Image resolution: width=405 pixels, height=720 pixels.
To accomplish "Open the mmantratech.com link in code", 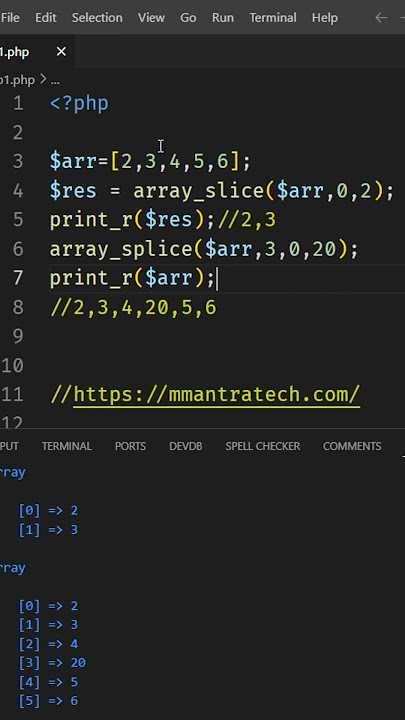I will [x=217, y=394].
